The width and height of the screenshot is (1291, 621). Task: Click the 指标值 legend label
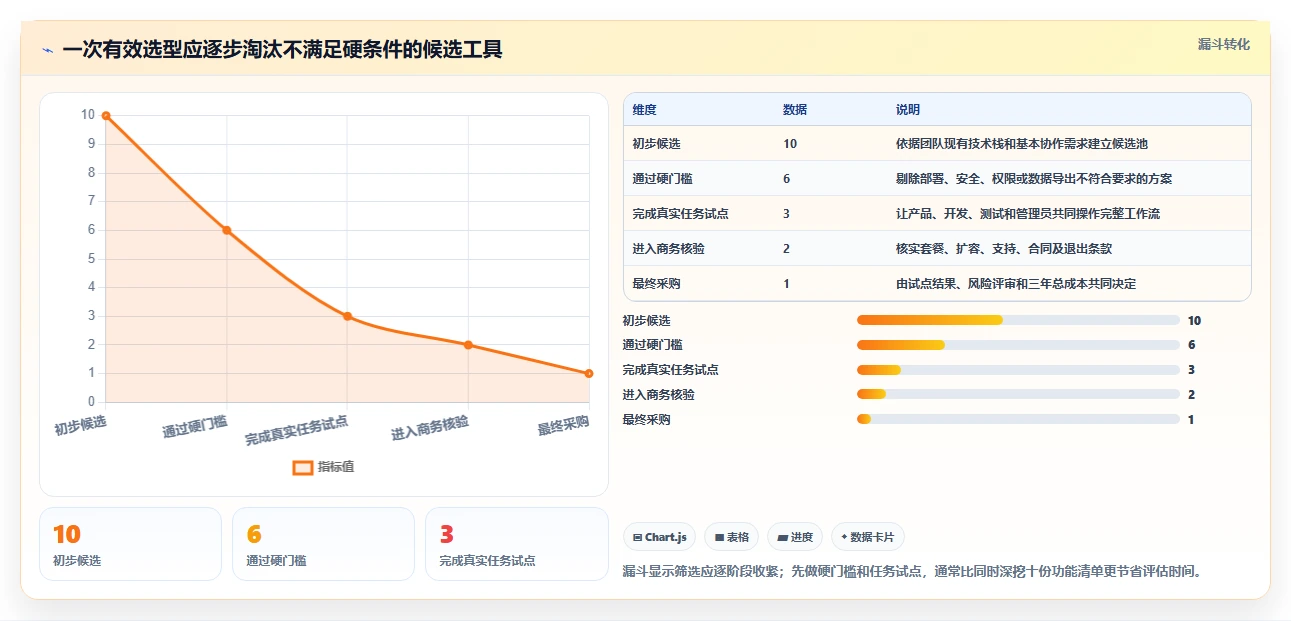click(336, 467)
